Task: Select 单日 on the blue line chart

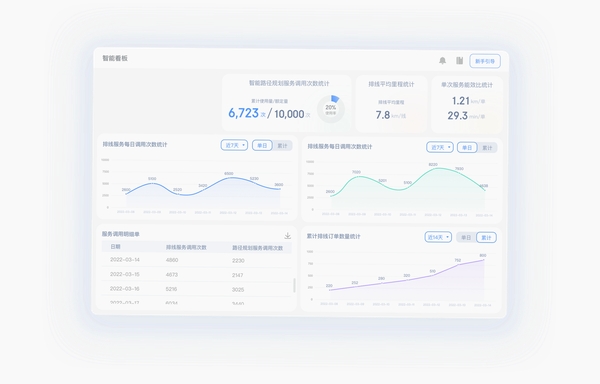Action: pyautogui.click(x=262, y=145)
